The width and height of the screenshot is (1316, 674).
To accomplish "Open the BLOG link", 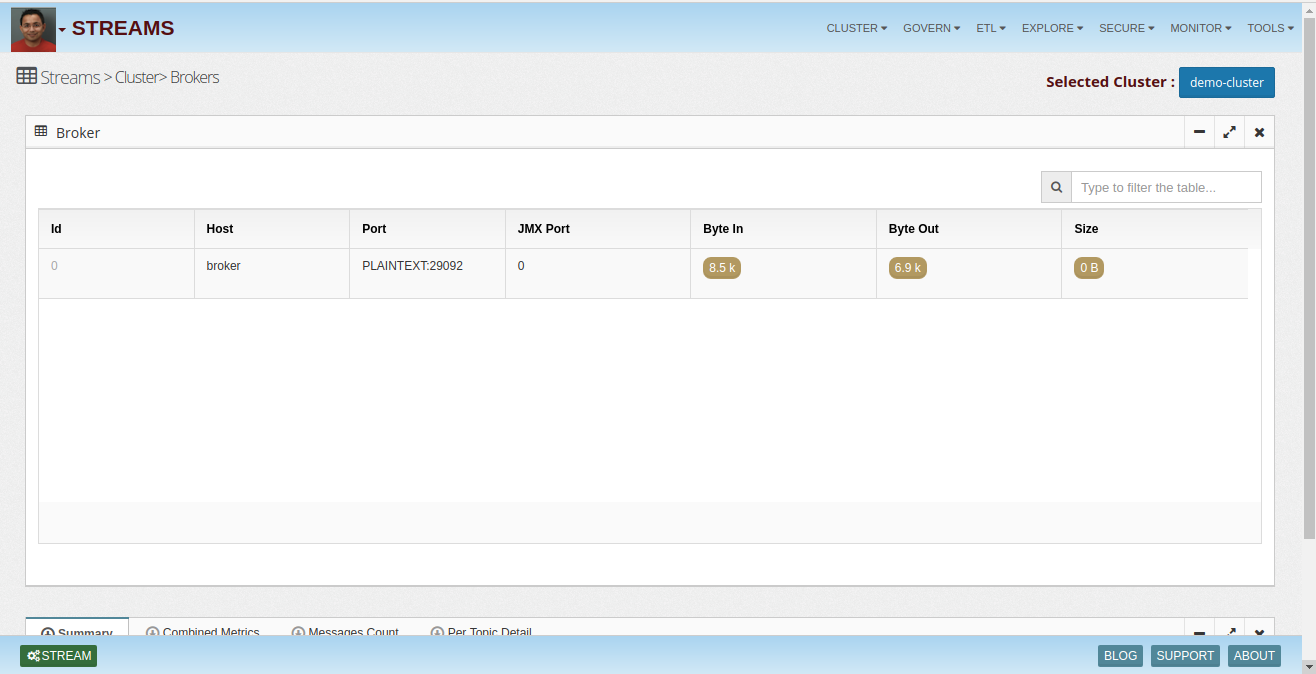I will 1120,656.
